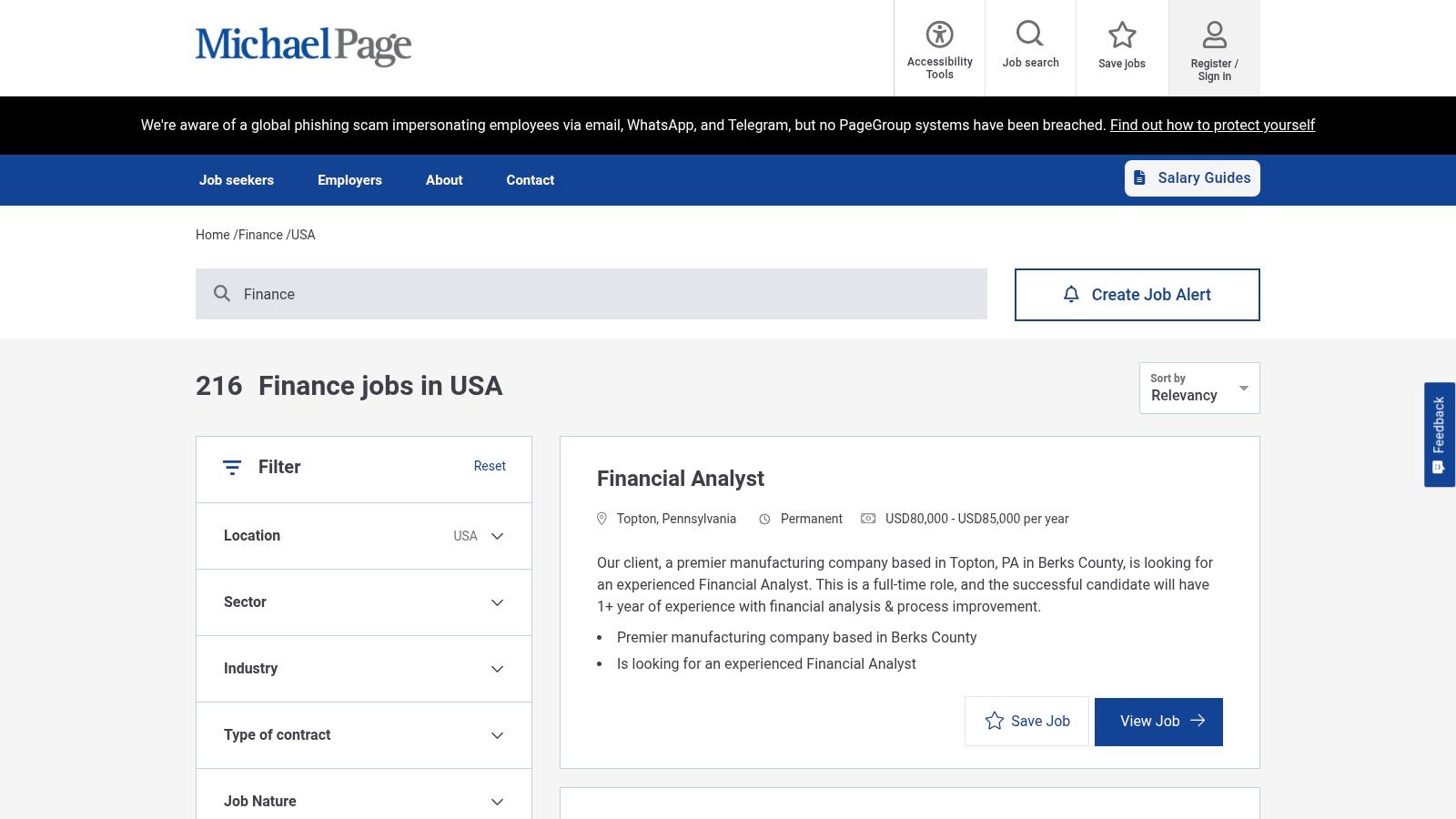The width and height of the screenshot is (1456, 819).
Task: Open the Feedback side tab
Action: (x=1439, y=434)
